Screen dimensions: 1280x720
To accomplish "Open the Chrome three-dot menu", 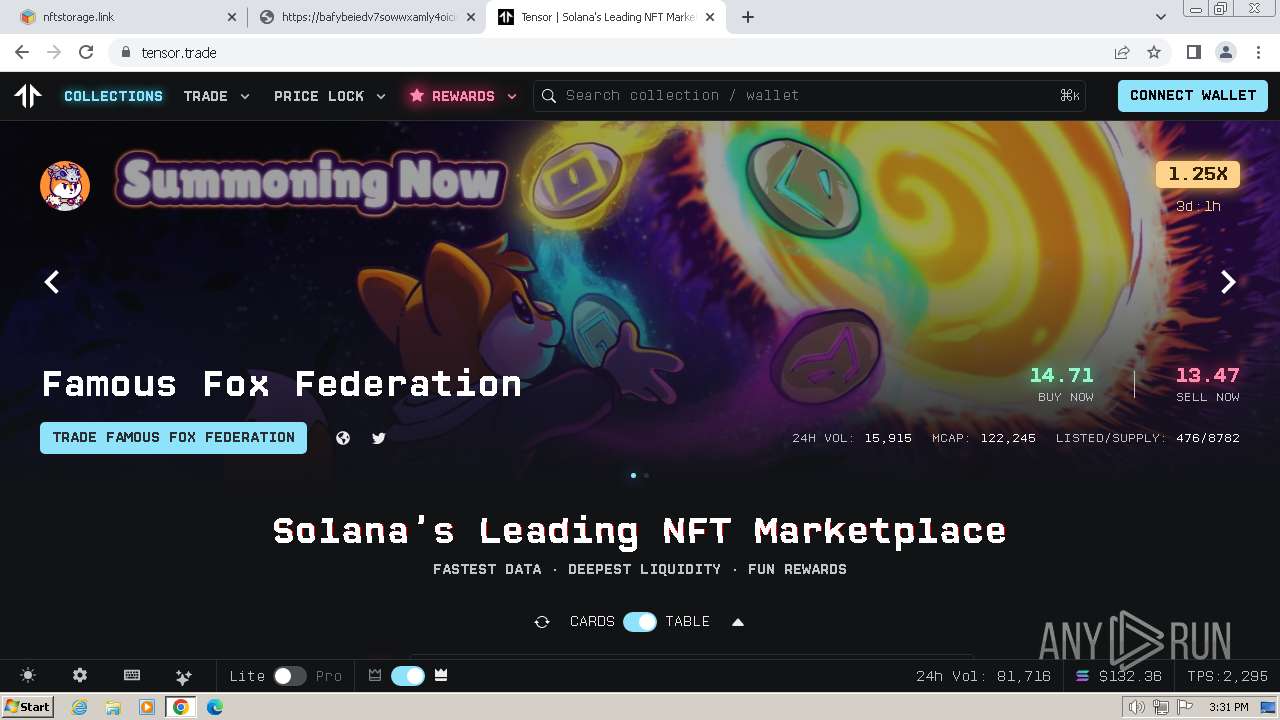I will point(1257,52).
